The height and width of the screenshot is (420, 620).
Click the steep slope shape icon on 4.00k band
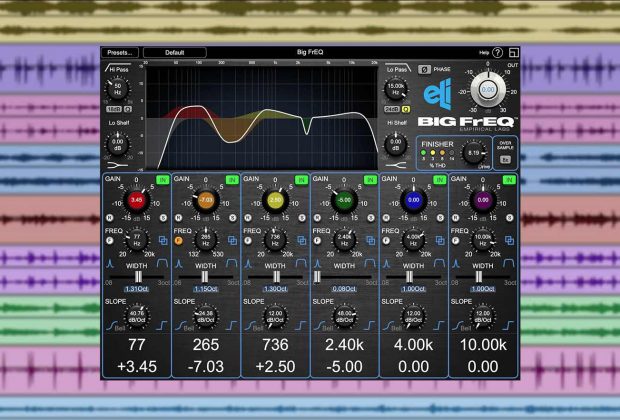coord(439,325)
